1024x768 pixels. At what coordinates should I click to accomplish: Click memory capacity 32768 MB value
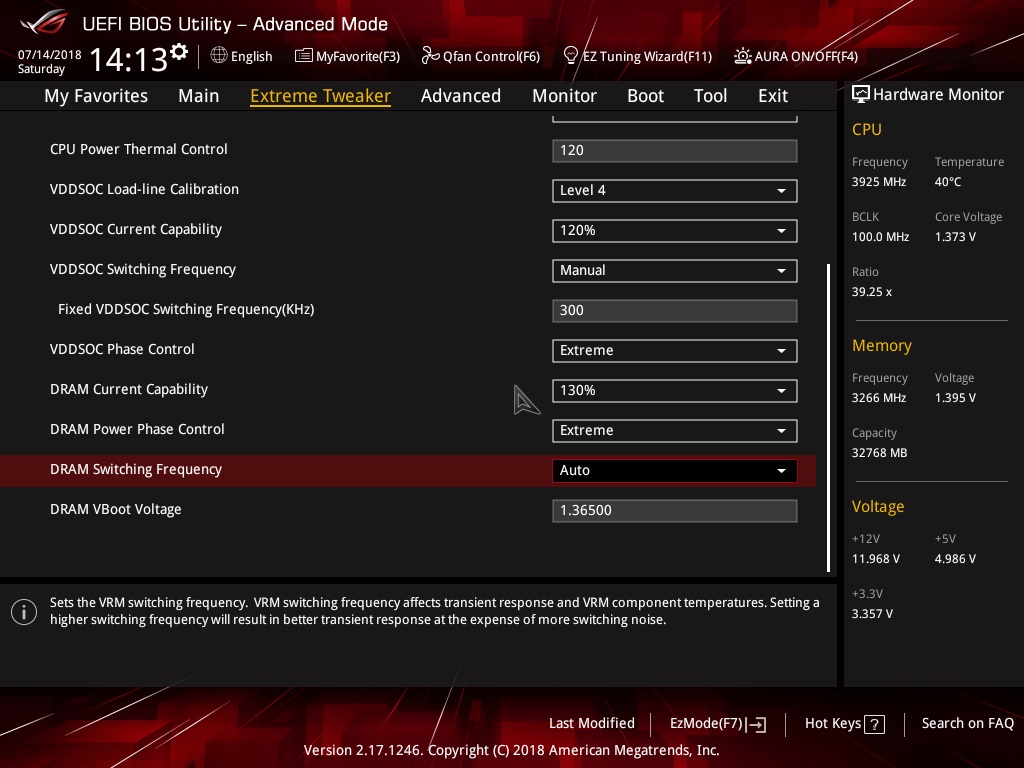[x=879, y=453]
